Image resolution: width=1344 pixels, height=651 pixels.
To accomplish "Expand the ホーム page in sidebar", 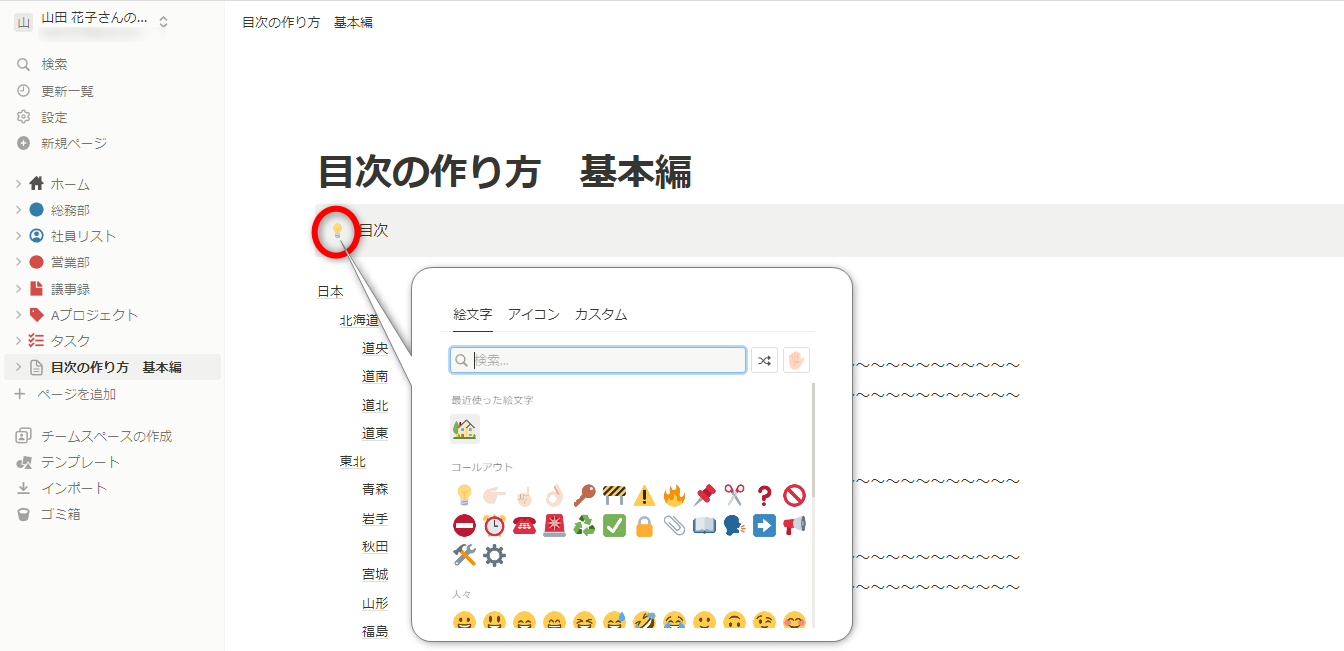I will click(18, 184).
